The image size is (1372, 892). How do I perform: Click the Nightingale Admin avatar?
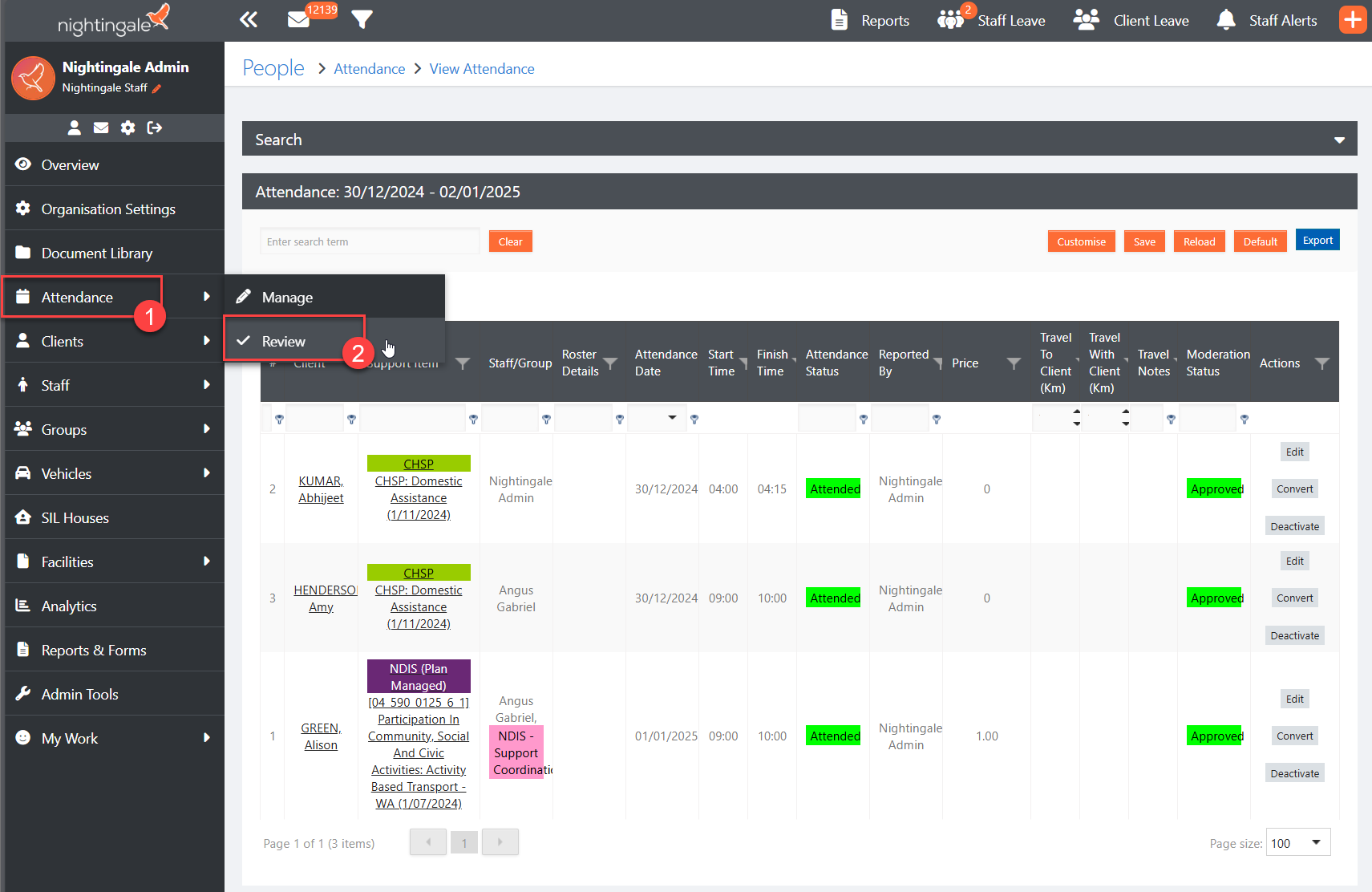coord(33,78)
